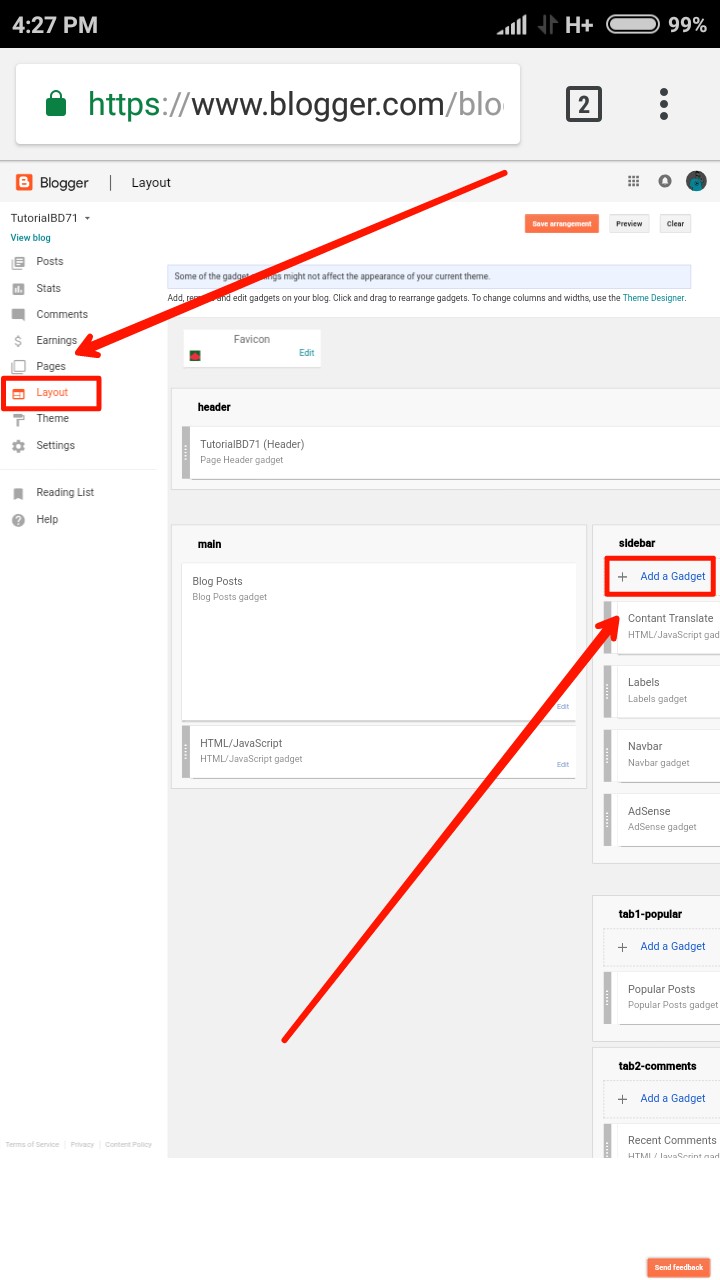Click the Theme paint-roller icon
The width and height of the screenshot is (720, 1280).
[x=18, y=419]
